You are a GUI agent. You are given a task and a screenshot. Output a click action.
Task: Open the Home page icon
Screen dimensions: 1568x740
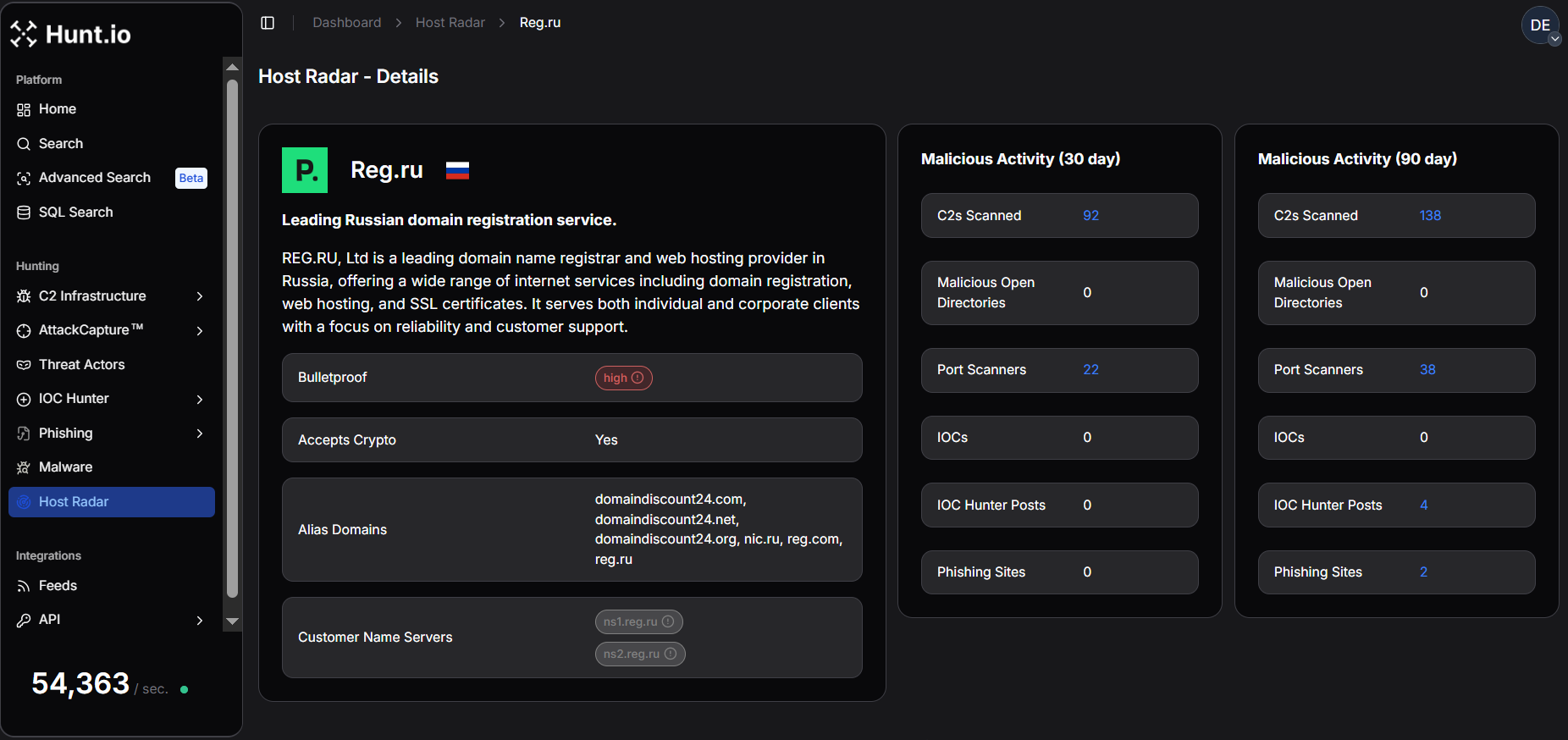pyautogui.click(x=24, y=110)
